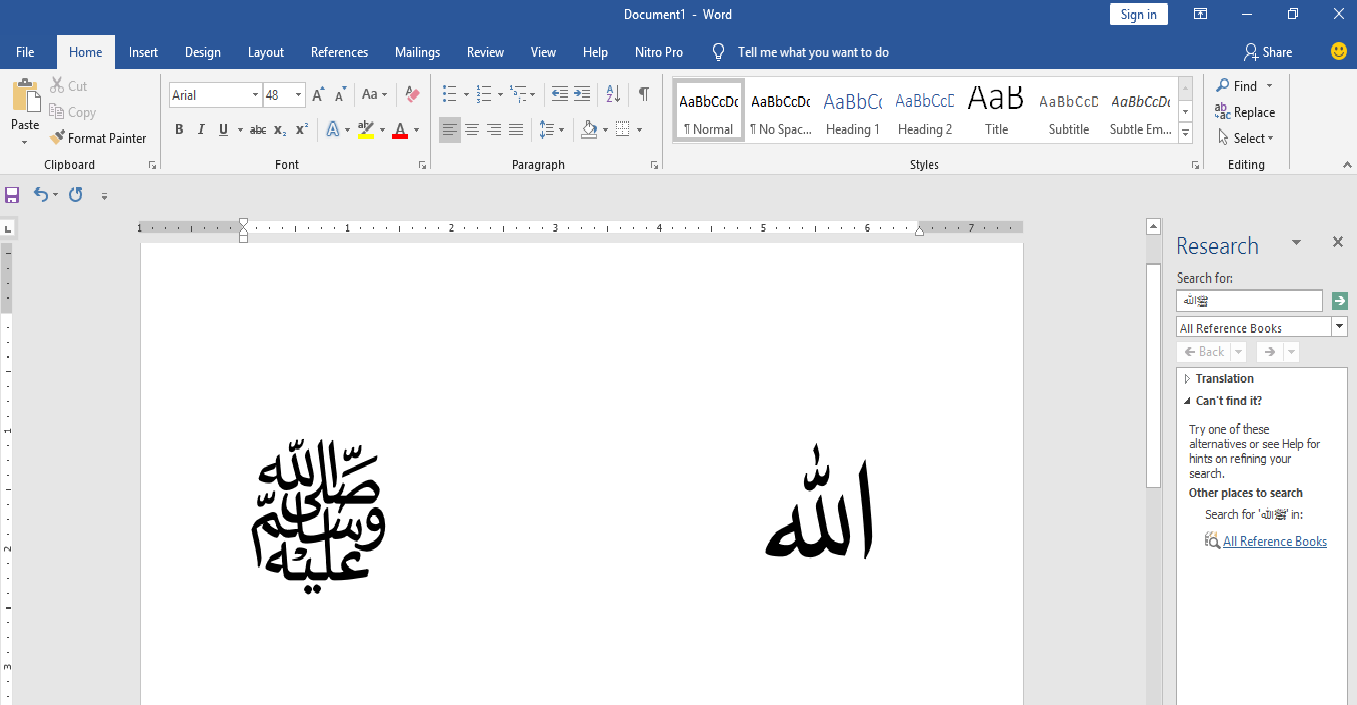Image resolution: width=1357 pixels, height=705 pixels.
Task: Undo last action arrow
Action: click(40, 195)
